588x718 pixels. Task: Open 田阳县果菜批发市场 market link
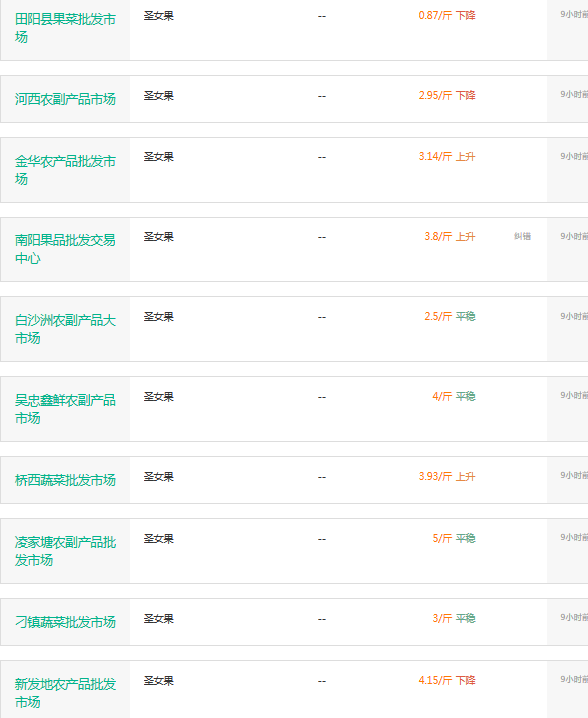coord(65,28)
